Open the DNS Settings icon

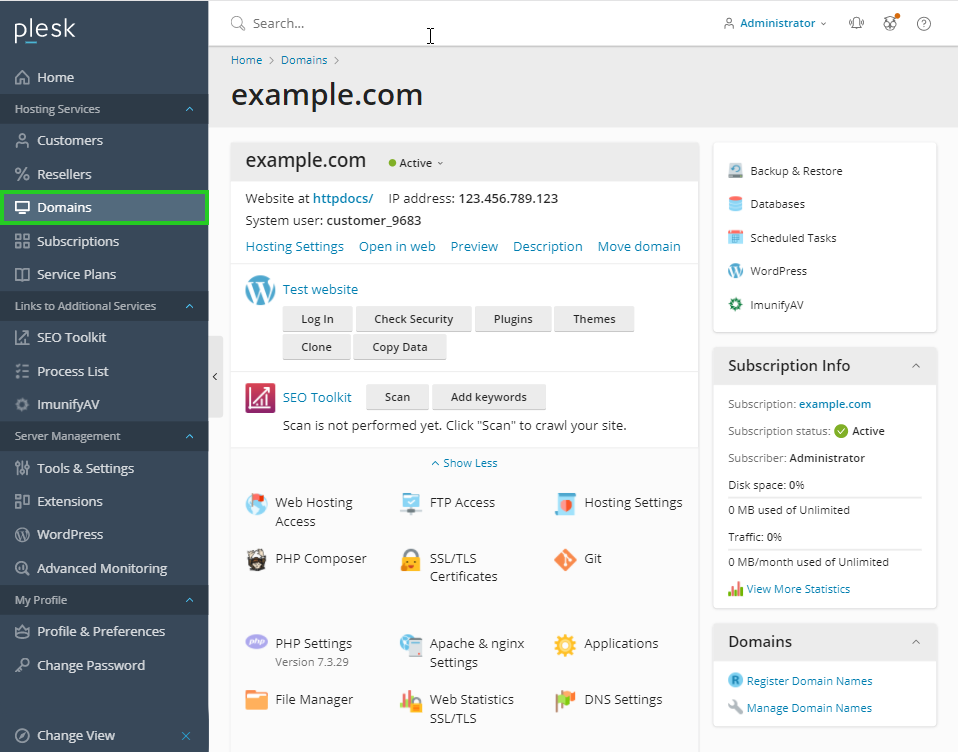coord(565,700)
